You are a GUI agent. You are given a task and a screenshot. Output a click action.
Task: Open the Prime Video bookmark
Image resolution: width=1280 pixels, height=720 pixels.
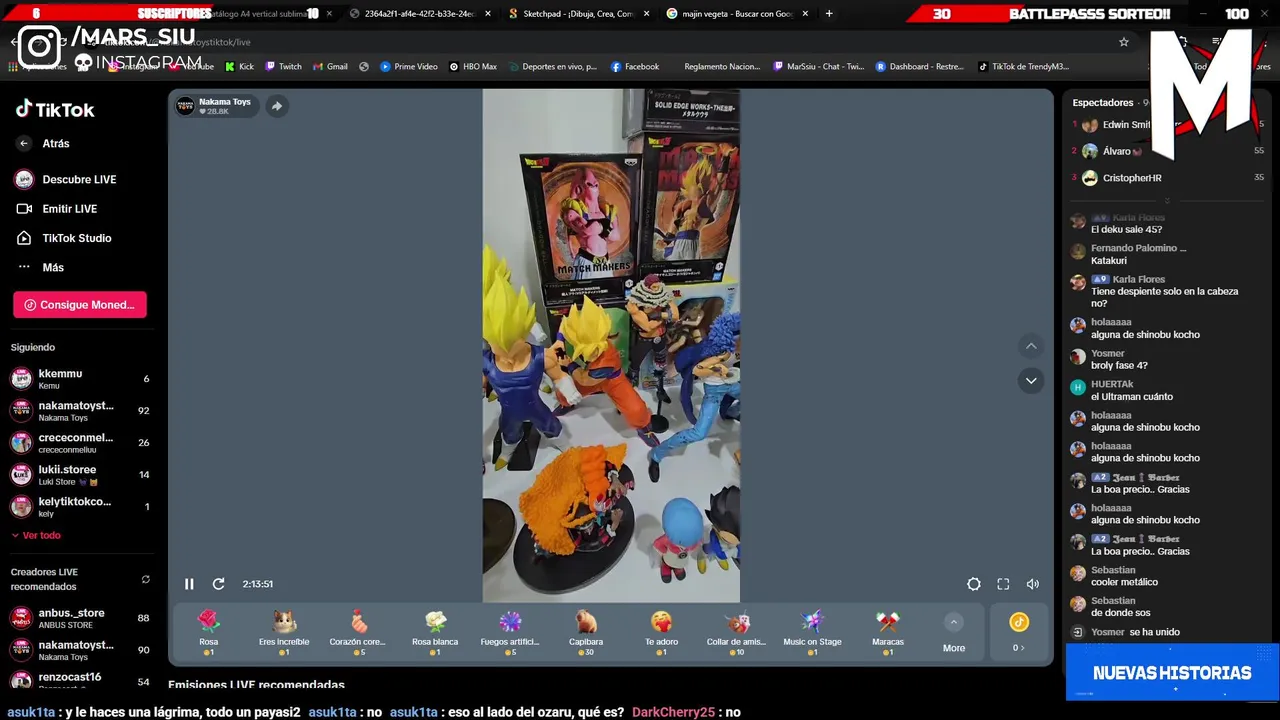coord(408,67)
